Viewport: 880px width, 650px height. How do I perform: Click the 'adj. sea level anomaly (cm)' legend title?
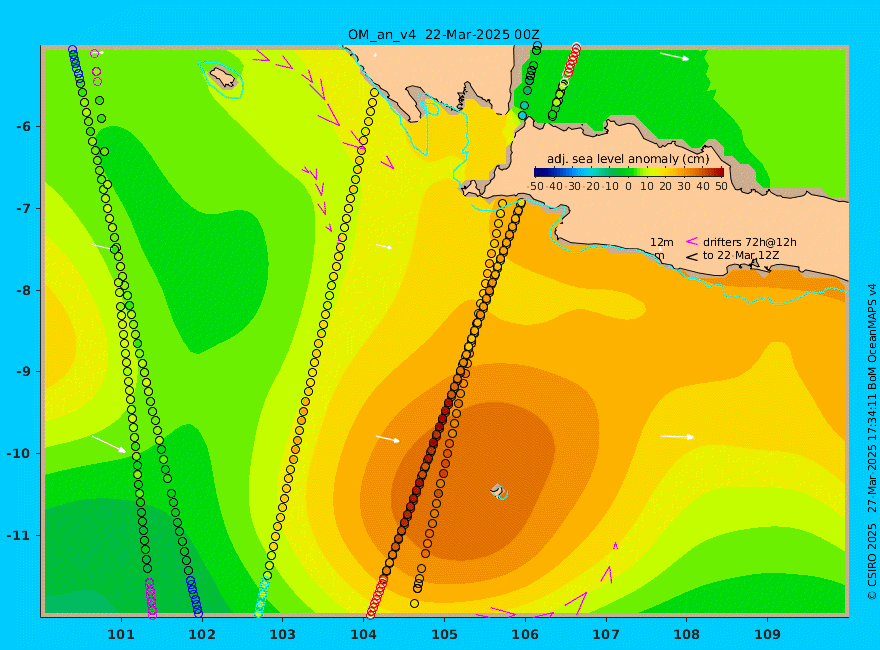click(x=628, y=159)
